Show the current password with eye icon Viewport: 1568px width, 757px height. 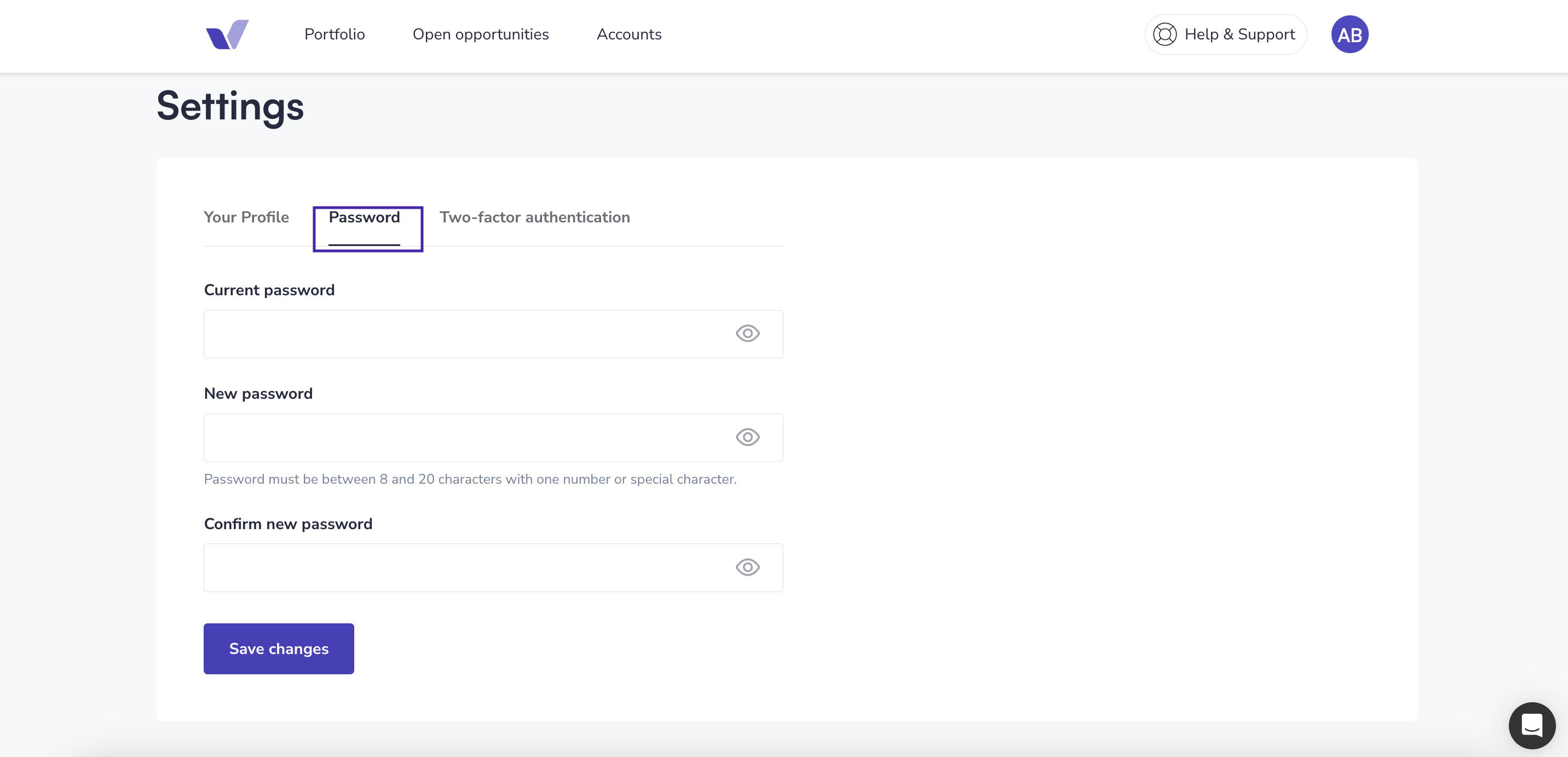747,334
